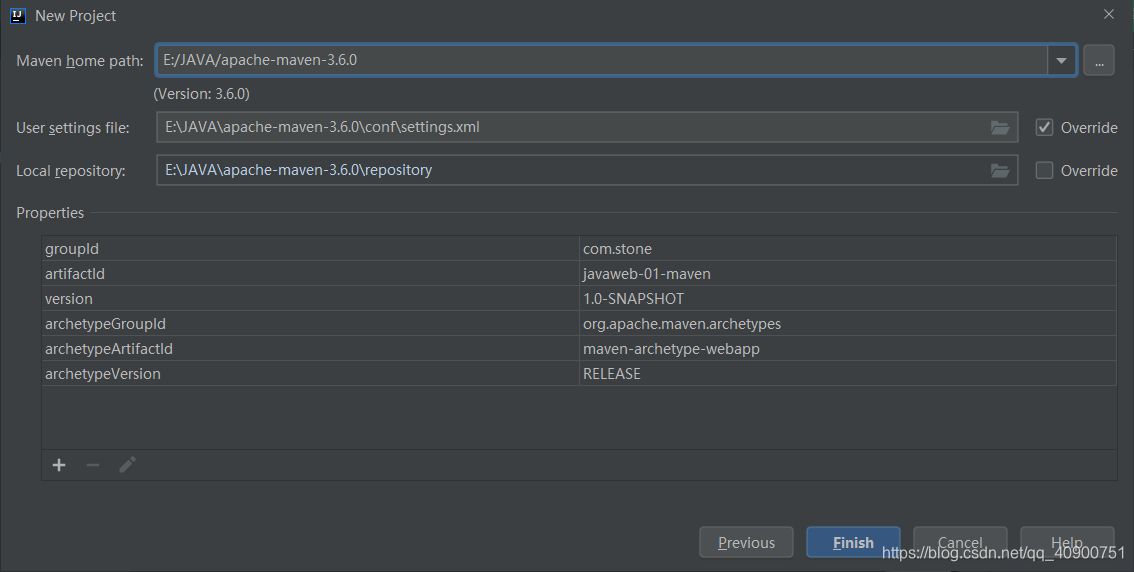Screen dimensions: 1134x572
Task: Open Help for this dialog
Action: 1067,542
